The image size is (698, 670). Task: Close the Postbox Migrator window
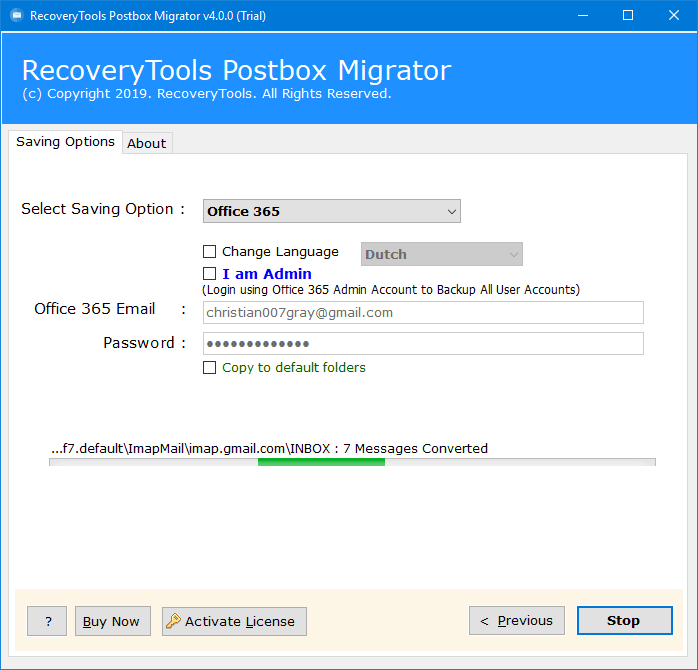(674, 16)
